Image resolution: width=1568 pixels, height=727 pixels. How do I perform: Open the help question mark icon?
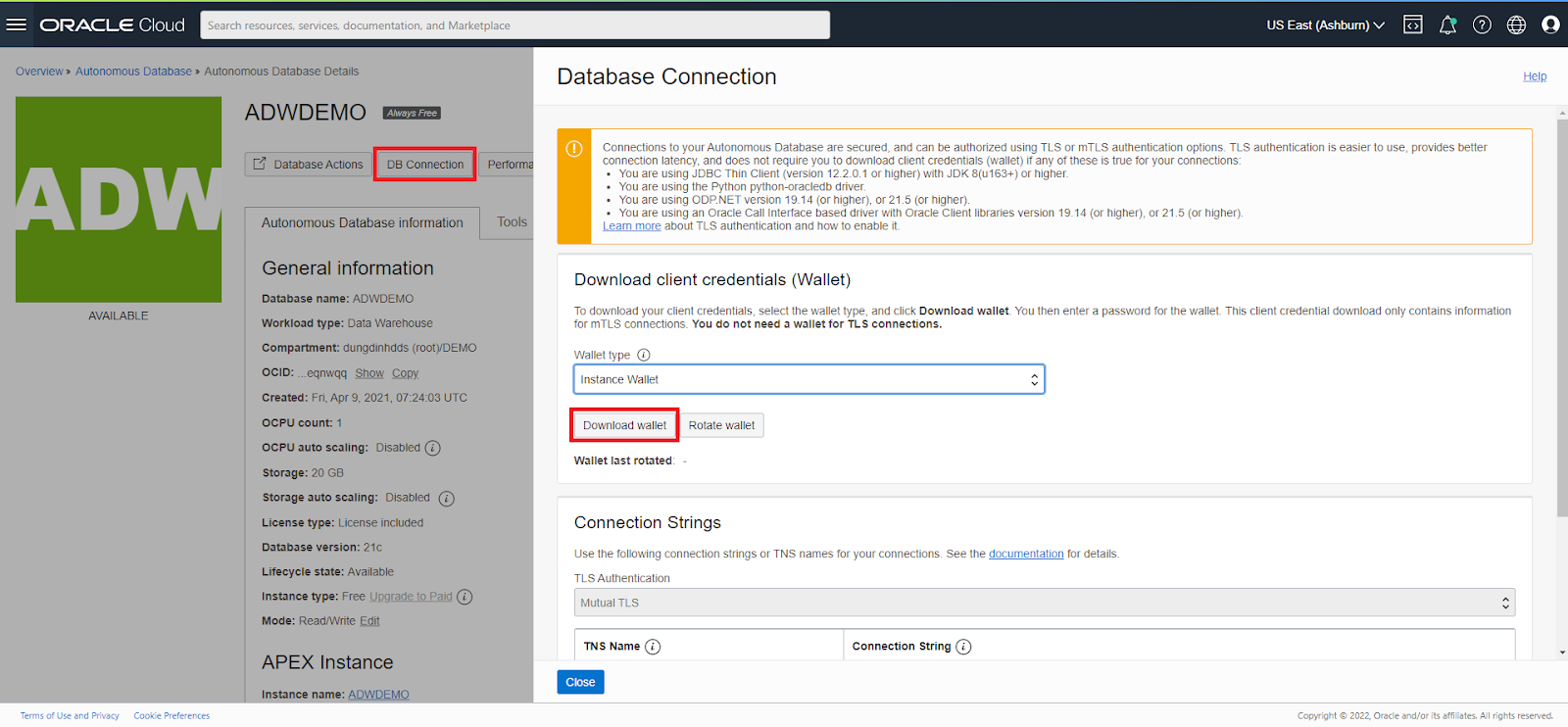(1482, 24)
